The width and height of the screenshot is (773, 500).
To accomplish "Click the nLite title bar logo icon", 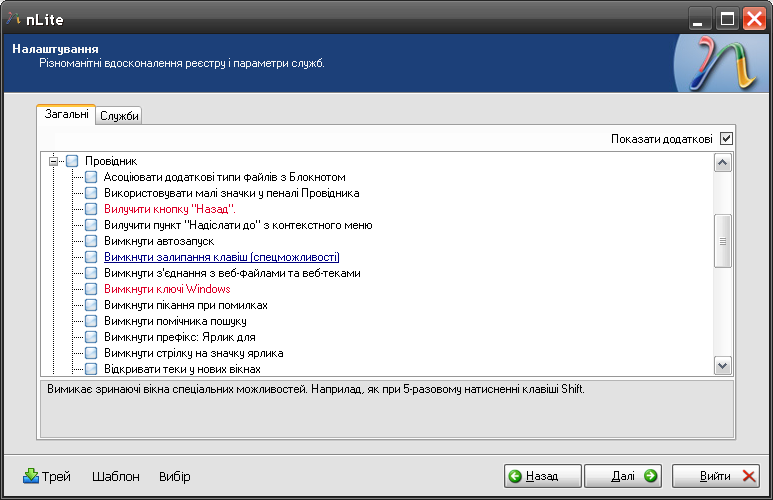I will coord(13,19).
